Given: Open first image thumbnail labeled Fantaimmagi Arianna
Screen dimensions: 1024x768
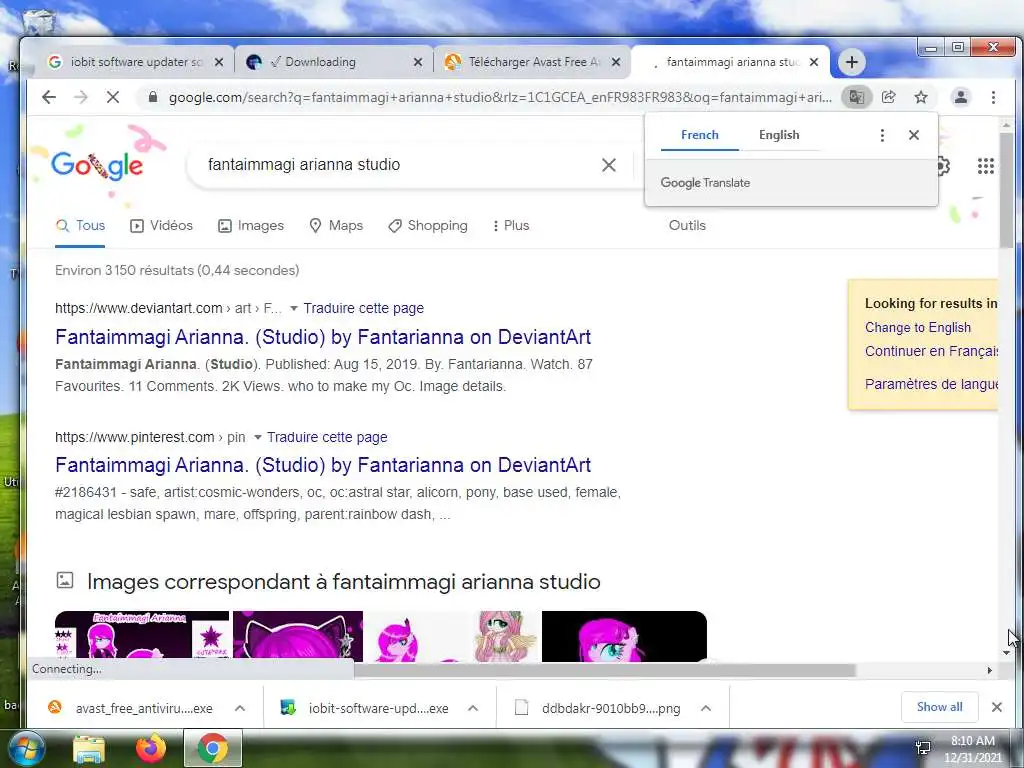Looking at the screenshot, I should (x=142, y=637).
